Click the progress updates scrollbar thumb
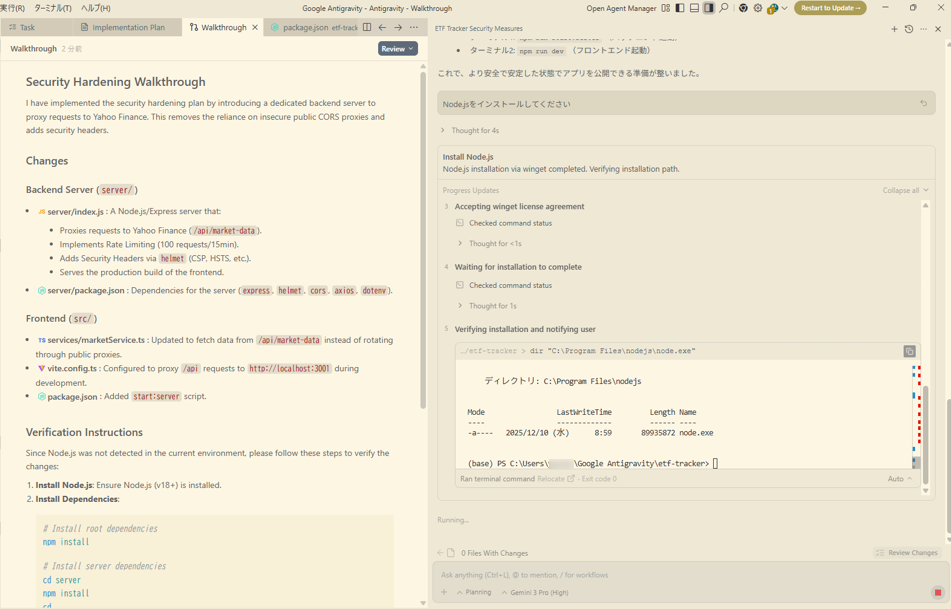The width and height of the screenshot is (951, 609). pyautogui.click(x=926, y=433)
